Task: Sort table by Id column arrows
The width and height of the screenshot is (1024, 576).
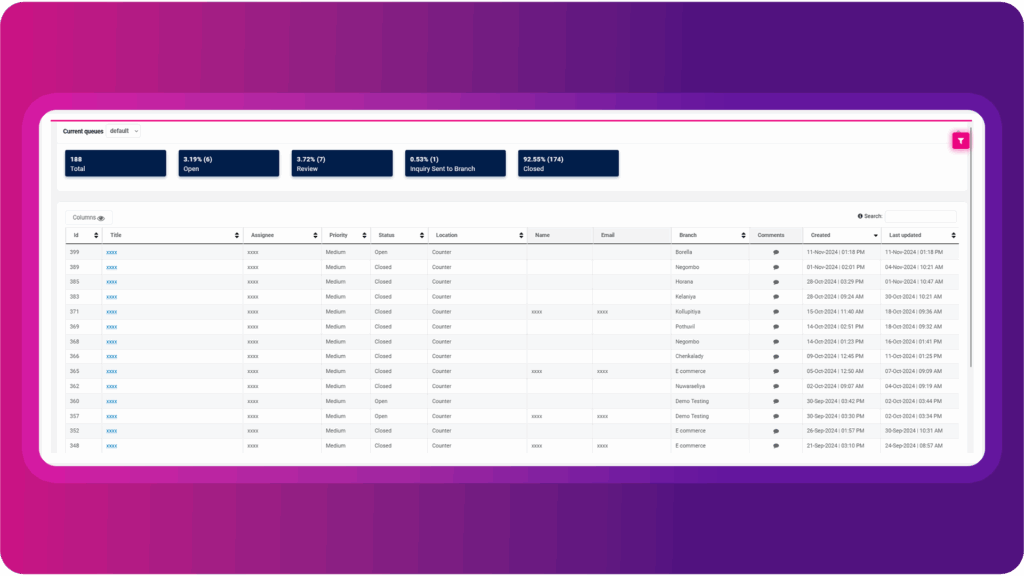Action: [x=96, y=235]
